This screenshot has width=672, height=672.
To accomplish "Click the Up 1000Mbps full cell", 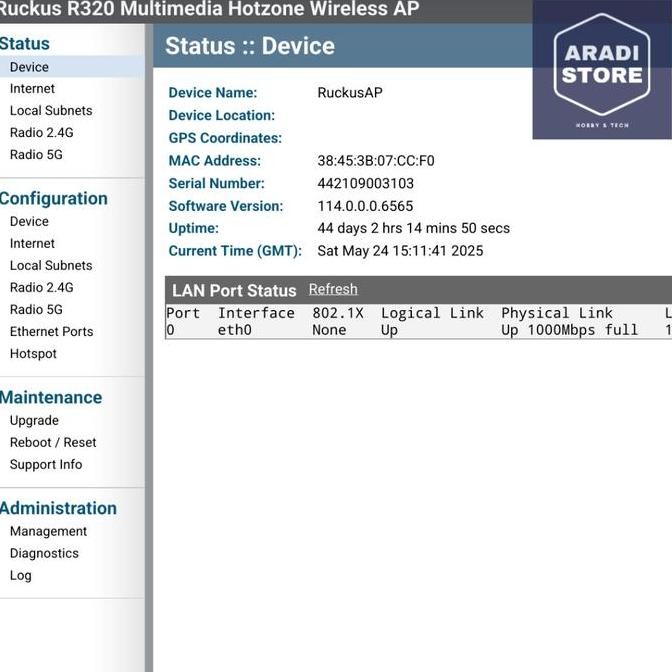I will click(x=570, y=330).
